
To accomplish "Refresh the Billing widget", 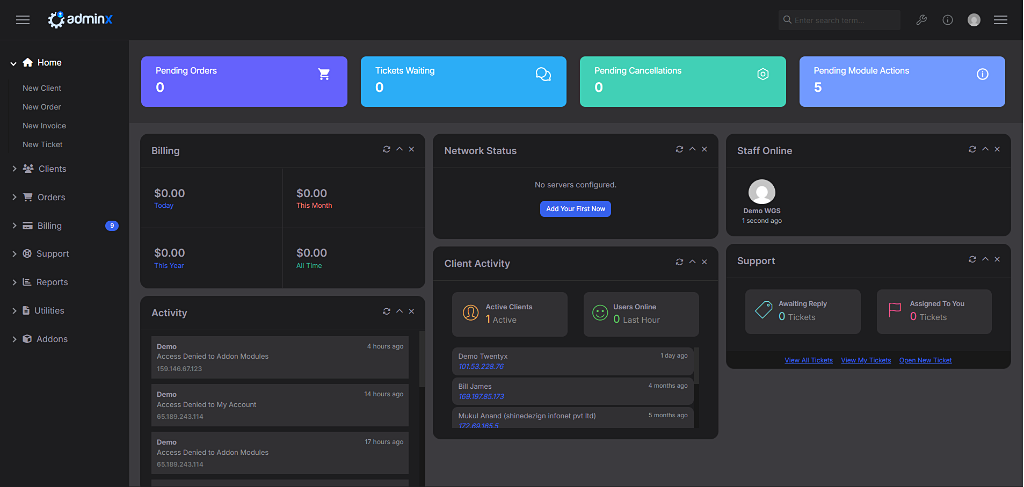I will 387,149.
